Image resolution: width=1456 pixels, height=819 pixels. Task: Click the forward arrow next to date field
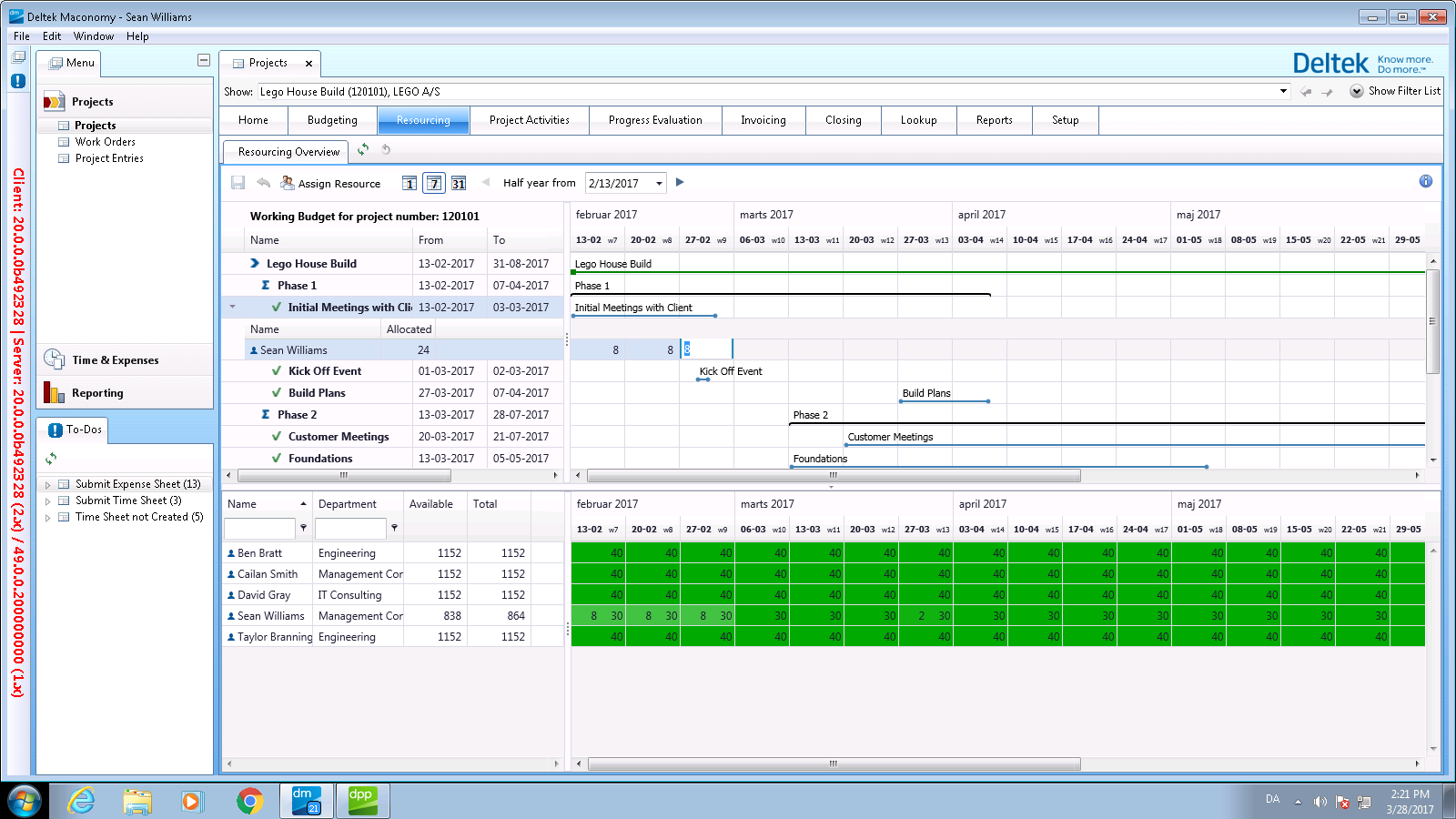[x=680, y=182]
